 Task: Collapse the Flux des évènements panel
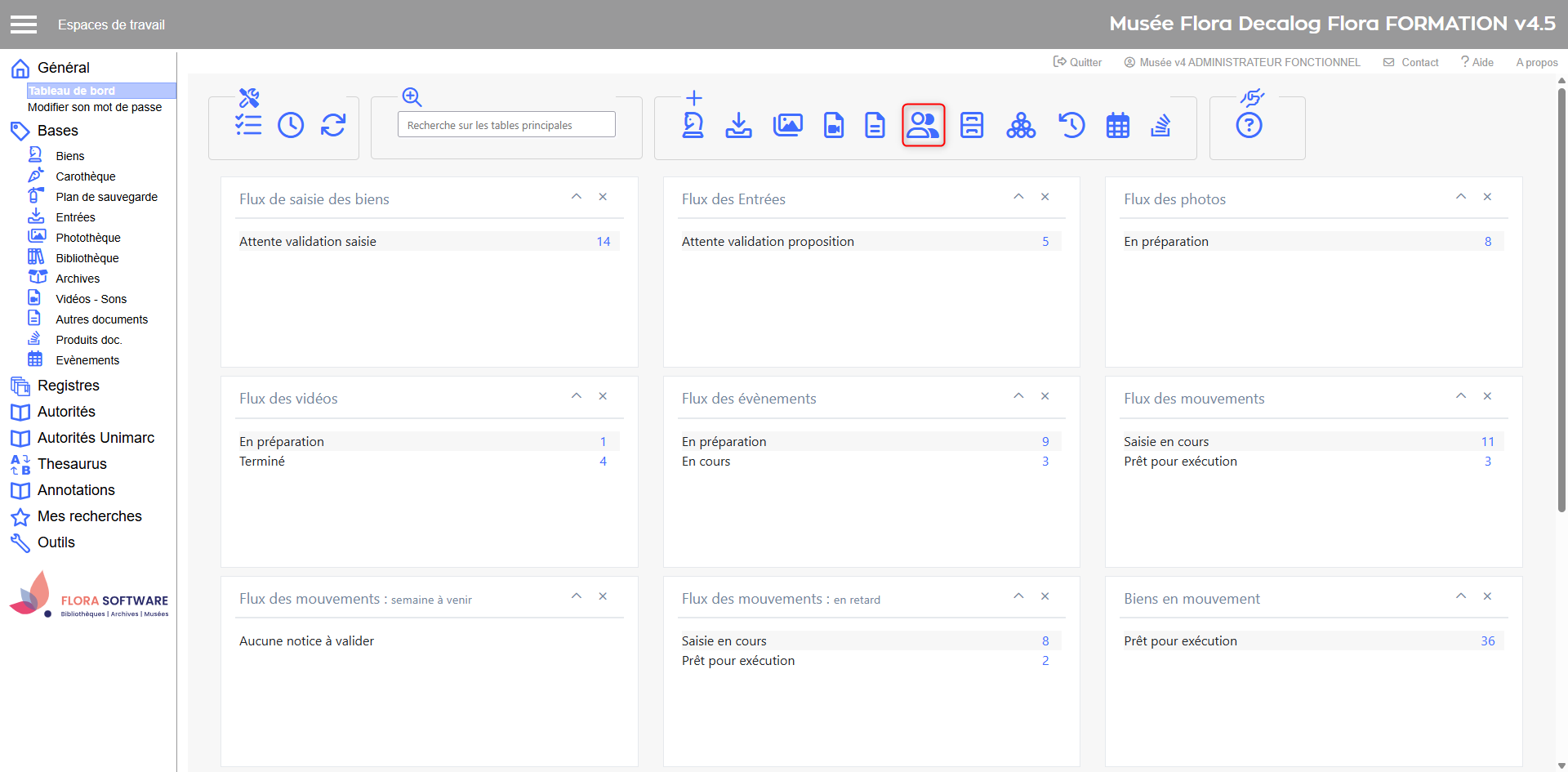tap(1018, 396)
